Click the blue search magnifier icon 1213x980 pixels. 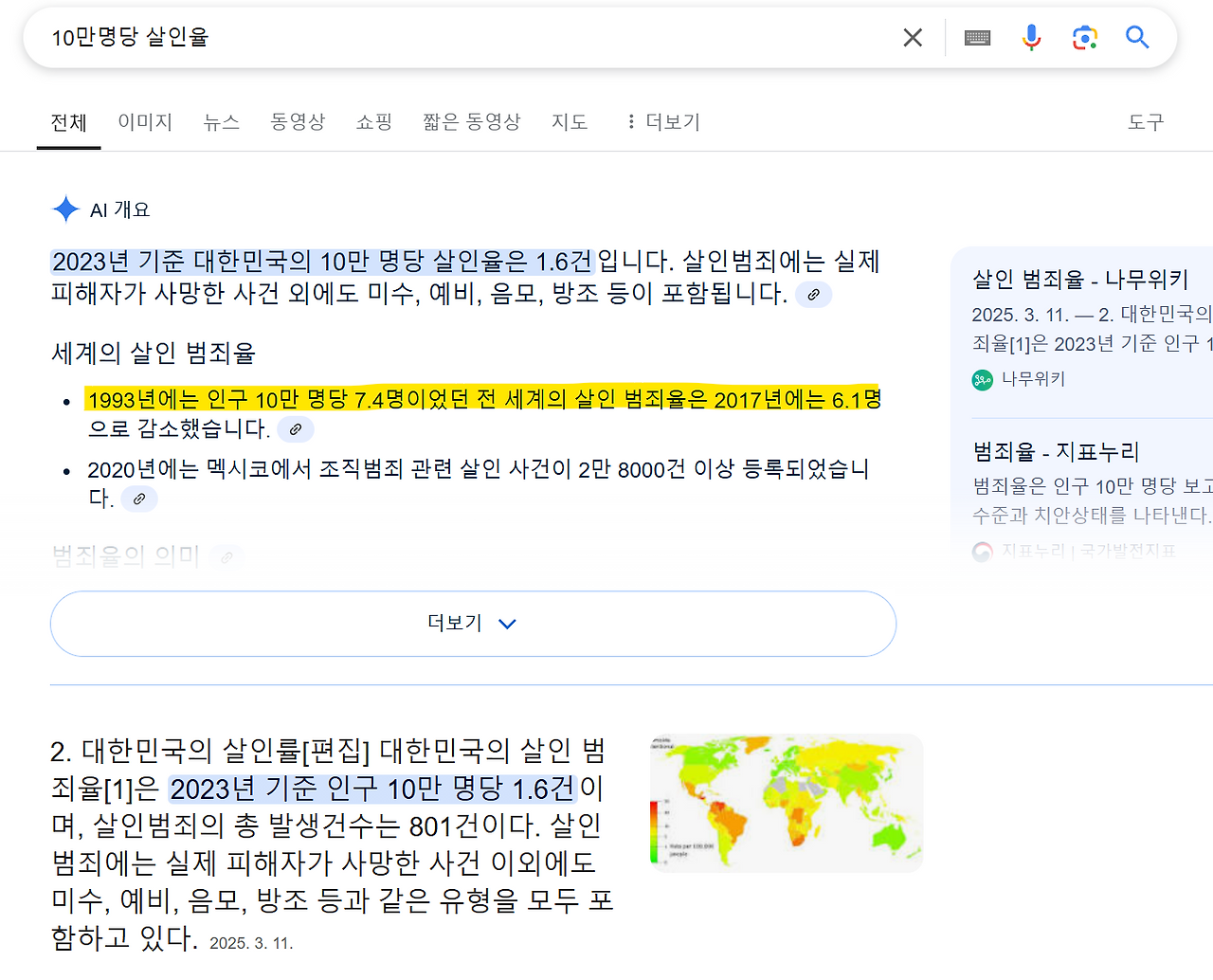(x=1137, y=37)
